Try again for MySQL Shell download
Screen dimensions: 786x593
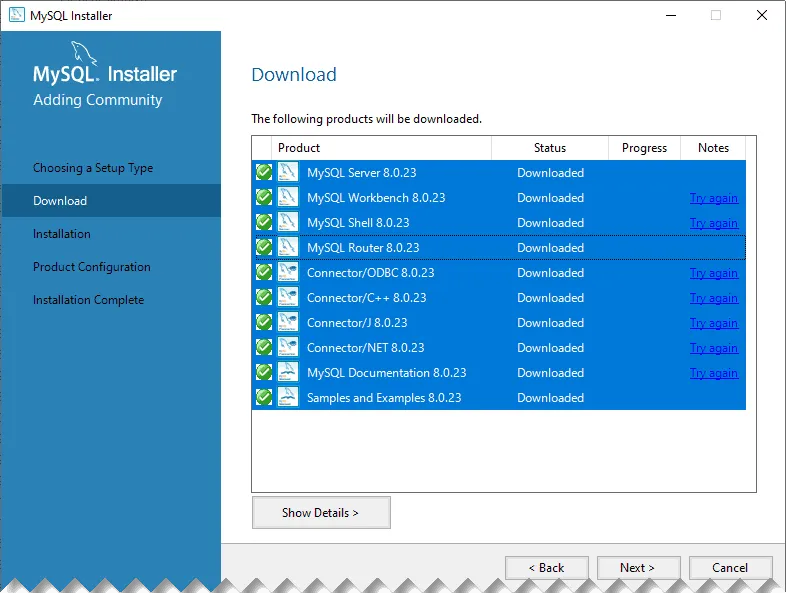point(713,223)
